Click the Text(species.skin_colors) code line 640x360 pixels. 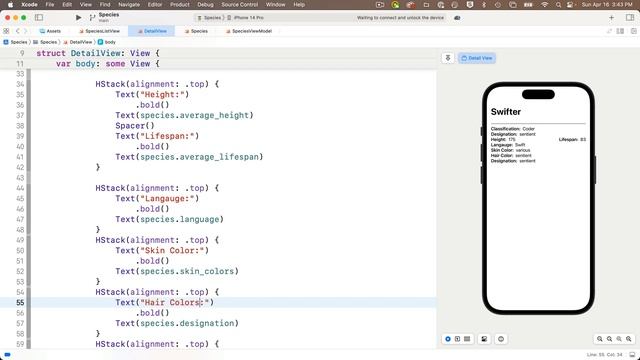click(177, 271)
